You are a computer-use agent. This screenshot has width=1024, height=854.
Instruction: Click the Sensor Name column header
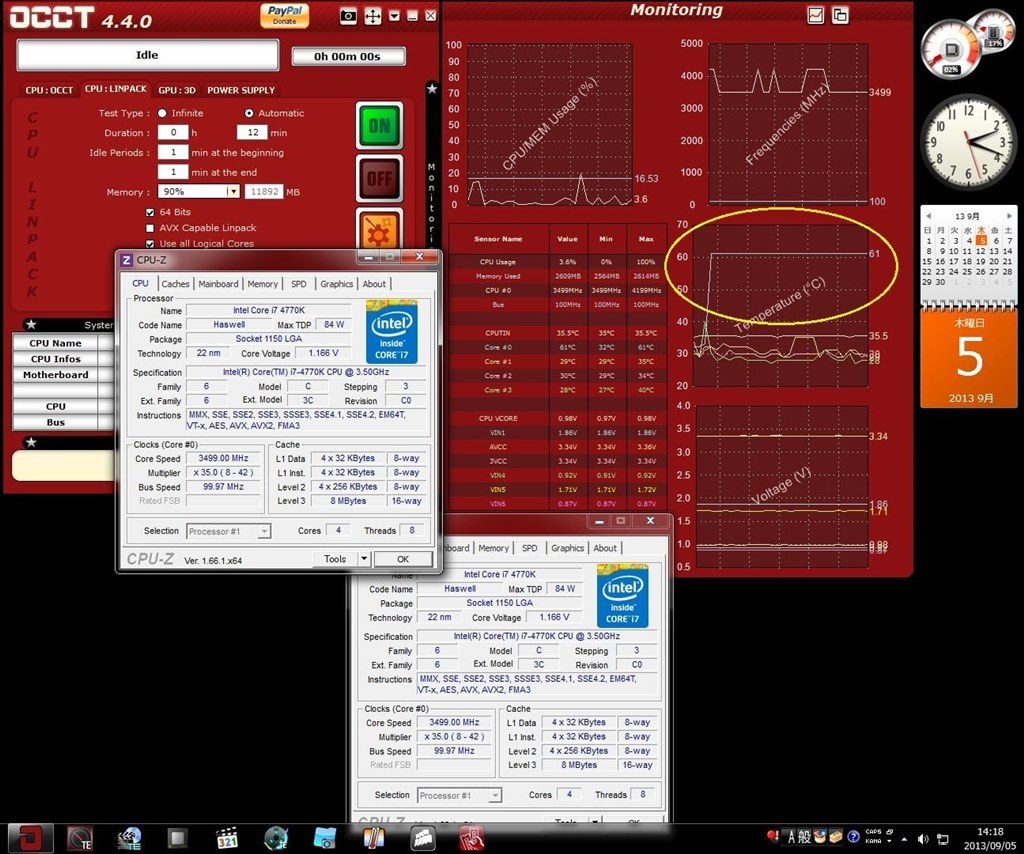pos(498,239)
